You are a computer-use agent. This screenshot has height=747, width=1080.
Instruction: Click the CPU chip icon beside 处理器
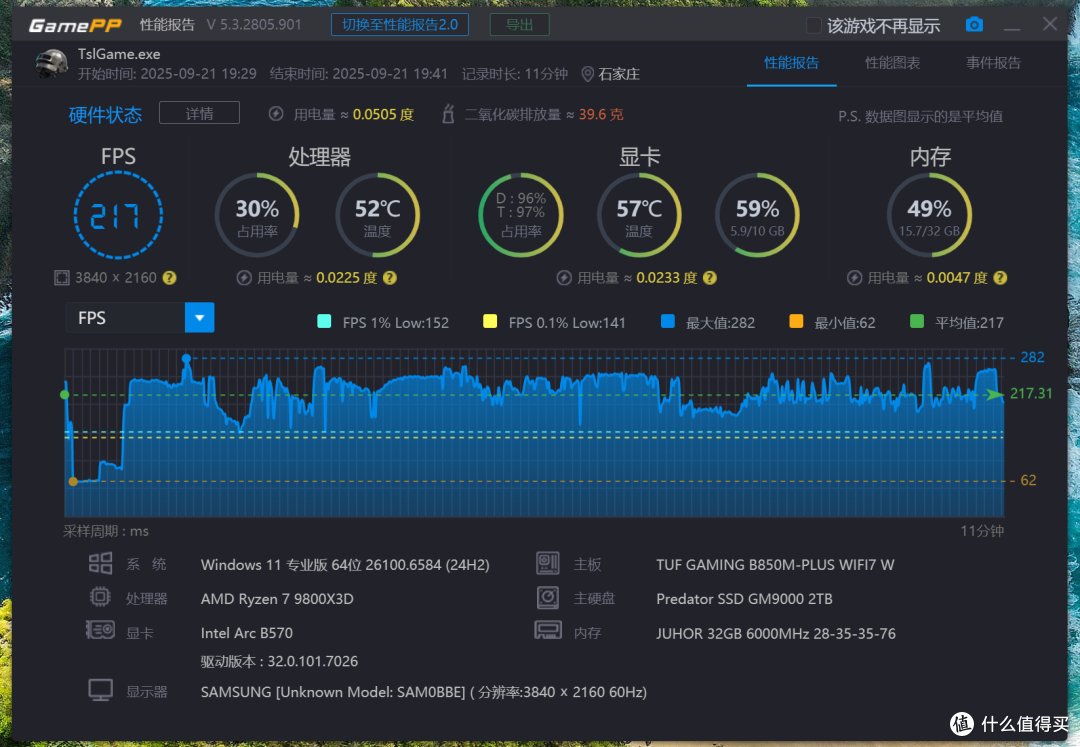click(101, 596)
